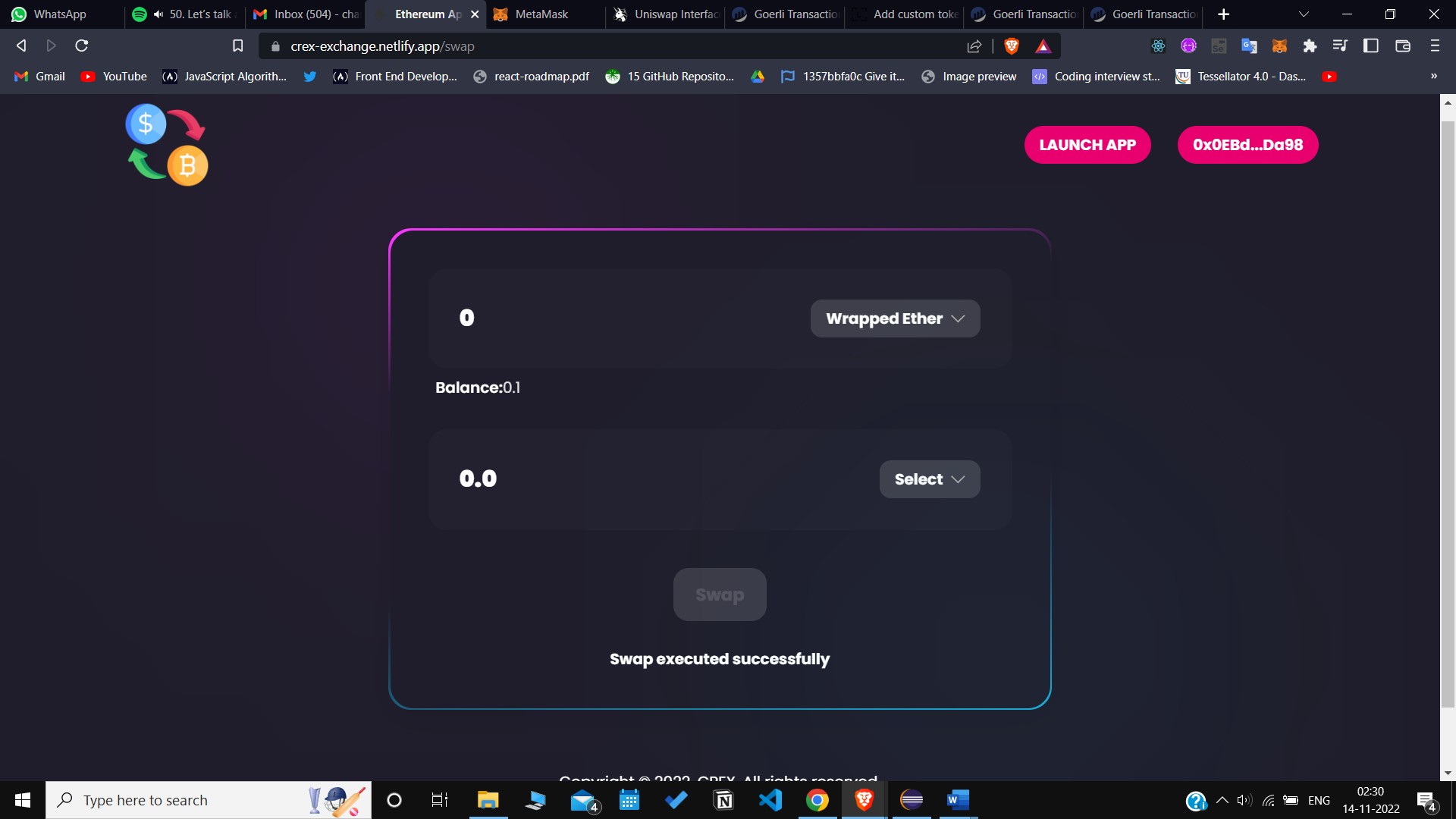Click the LAUNCH APP button
Viewport: 1456px width, 819px height.
1087,145
